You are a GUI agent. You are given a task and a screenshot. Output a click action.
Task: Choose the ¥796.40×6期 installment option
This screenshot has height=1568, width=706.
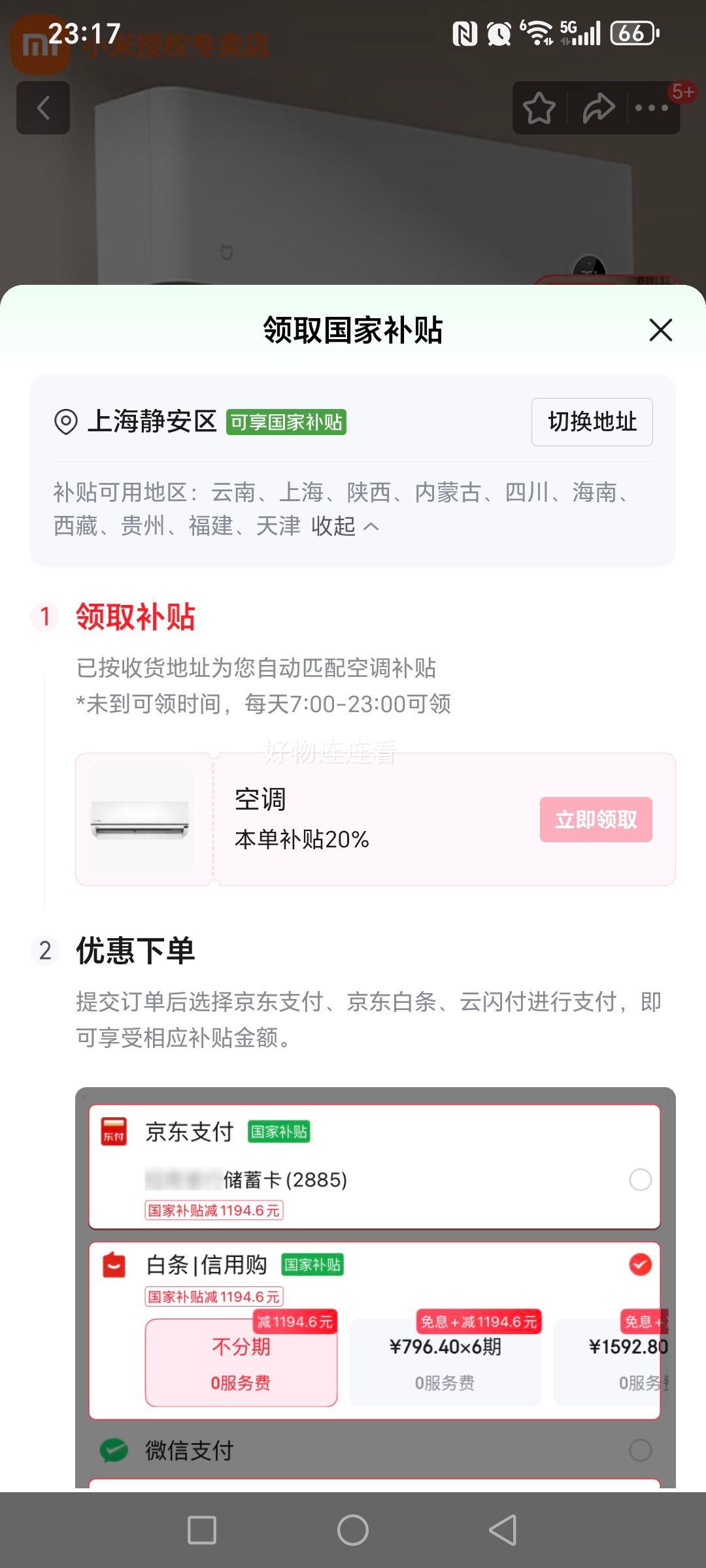tap(445, 1363)
